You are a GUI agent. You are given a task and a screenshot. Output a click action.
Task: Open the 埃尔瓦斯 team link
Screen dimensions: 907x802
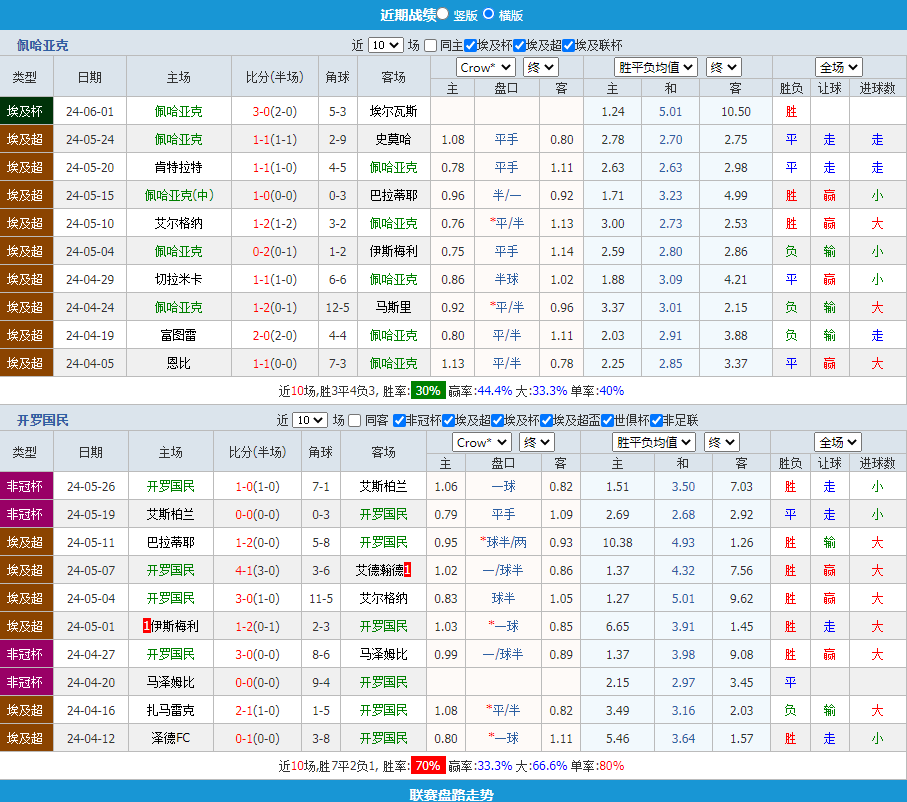394,111
